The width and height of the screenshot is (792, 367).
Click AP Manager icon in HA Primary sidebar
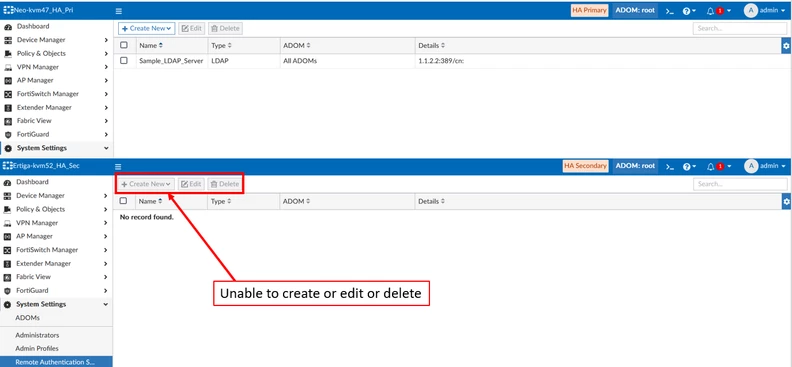8,80
